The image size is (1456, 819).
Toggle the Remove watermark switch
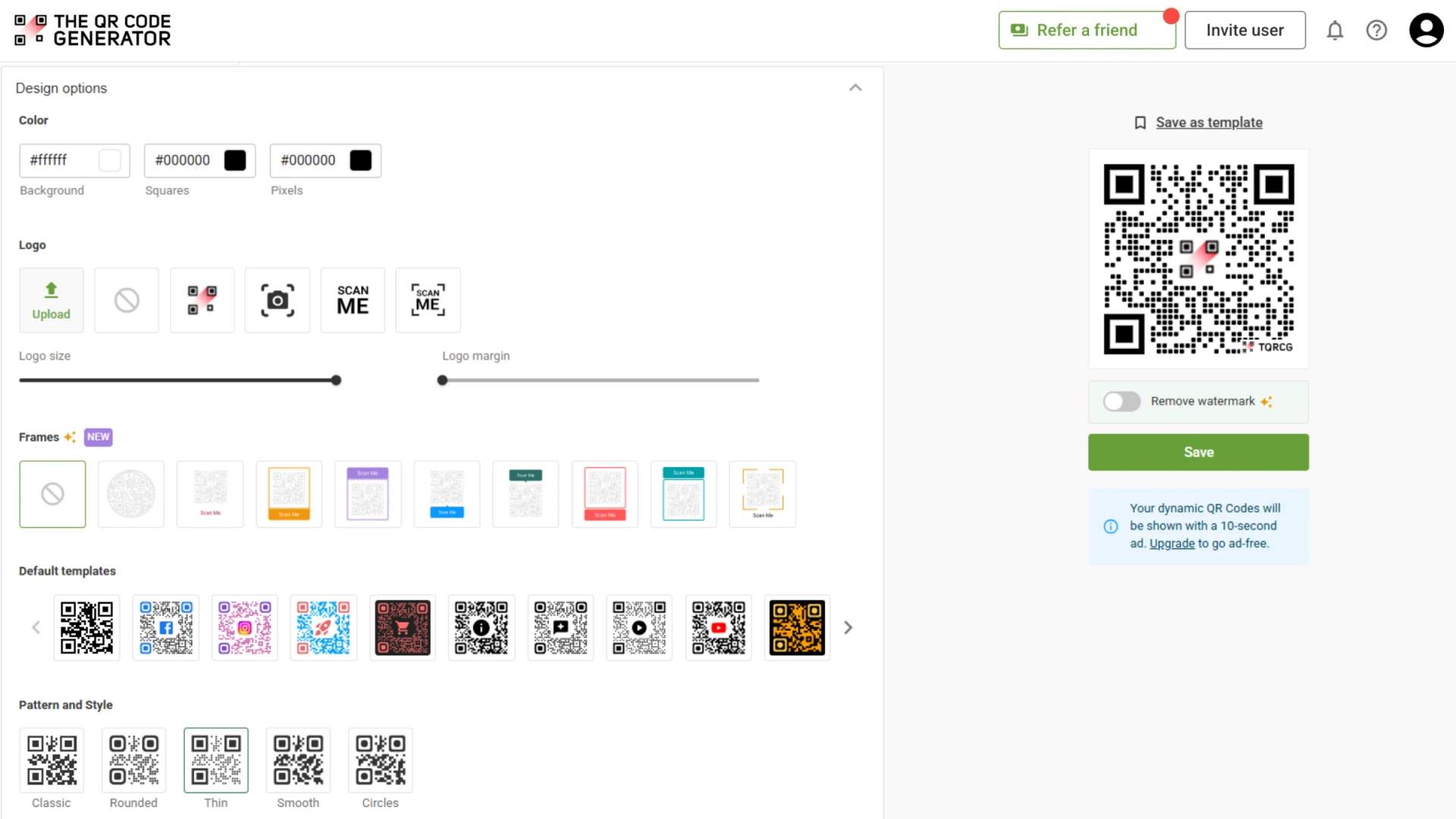click(1122, 401)
